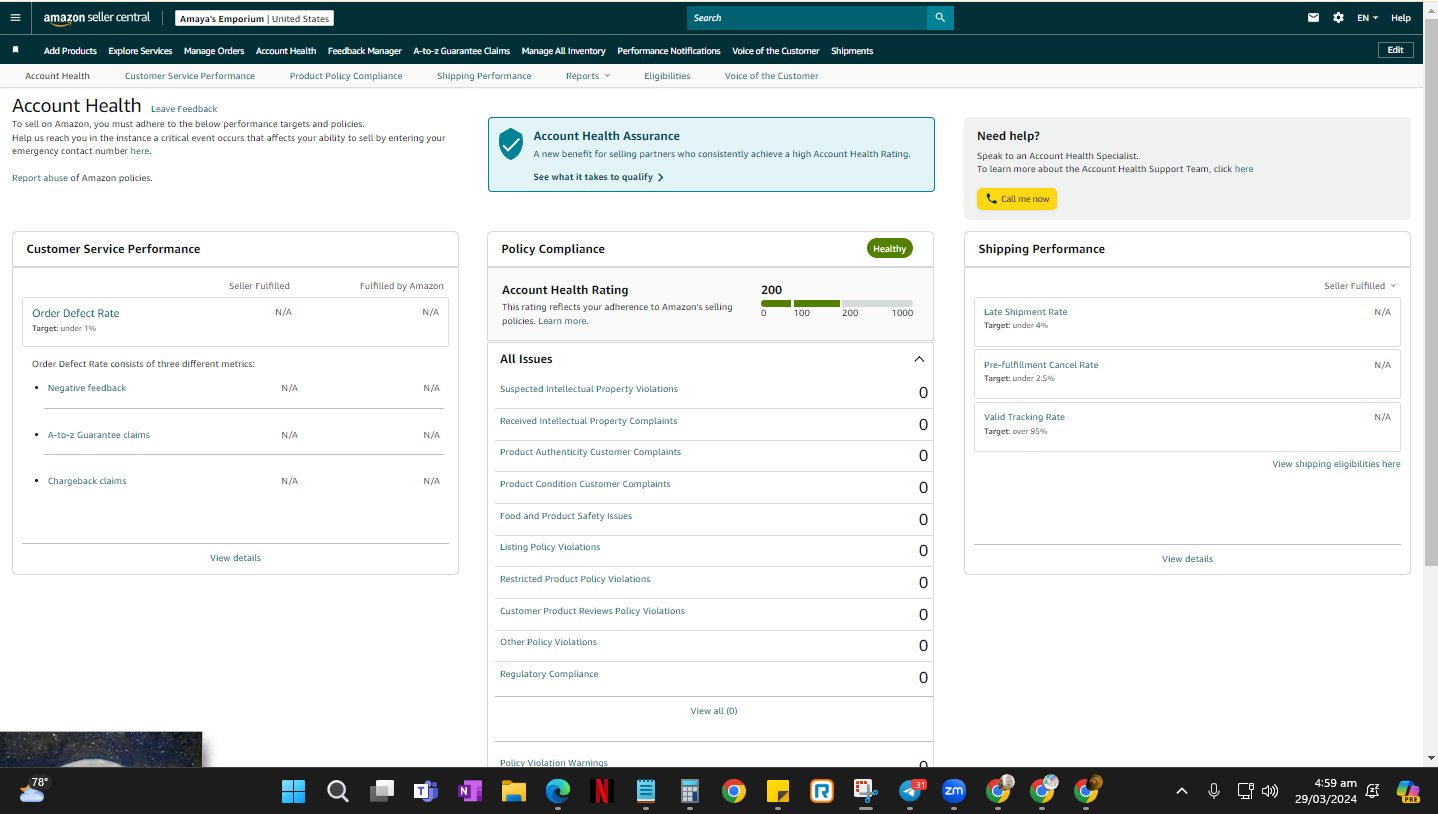Open Feedback Manager
The height and width of the screenshot is (814, 1438).
pyautogui.click(x=365, y=51)
